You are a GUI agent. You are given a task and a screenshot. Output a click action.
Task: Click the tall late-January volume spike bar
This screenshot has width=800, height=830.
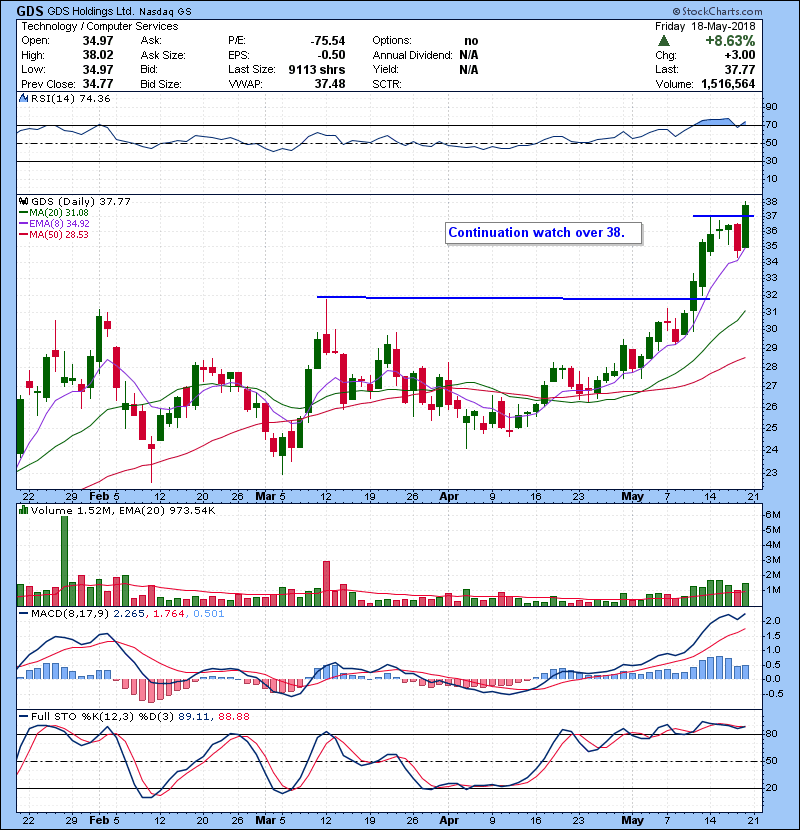pyautogui.click(x=65, y=560)
